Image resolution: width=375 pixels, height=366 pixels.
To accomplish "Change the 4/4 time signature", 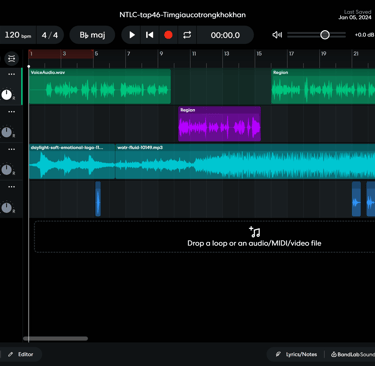I will [50, 35].
